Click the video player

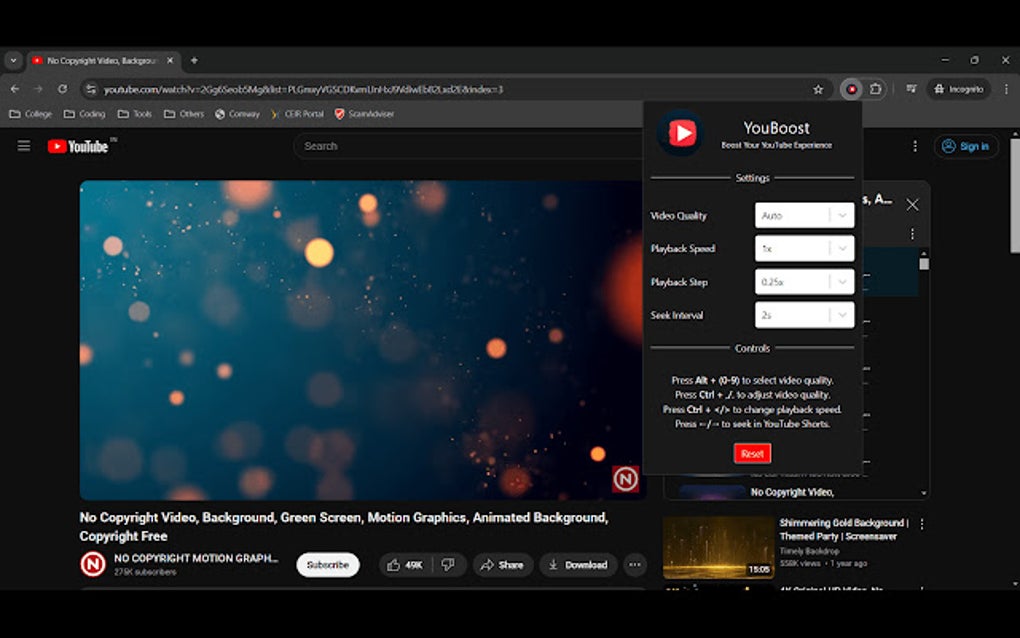click(362, 339)
